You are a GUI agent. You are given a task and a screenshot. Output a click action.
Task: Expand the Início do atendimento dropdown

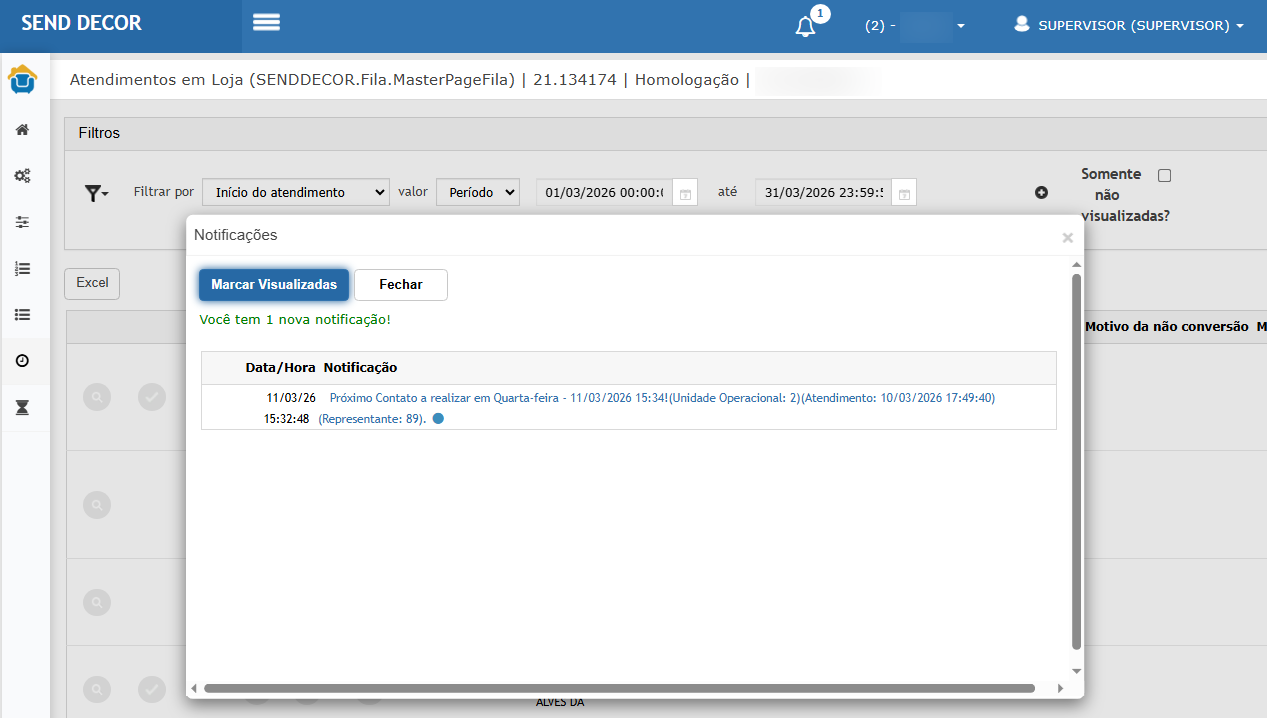(x=295, y=193)
